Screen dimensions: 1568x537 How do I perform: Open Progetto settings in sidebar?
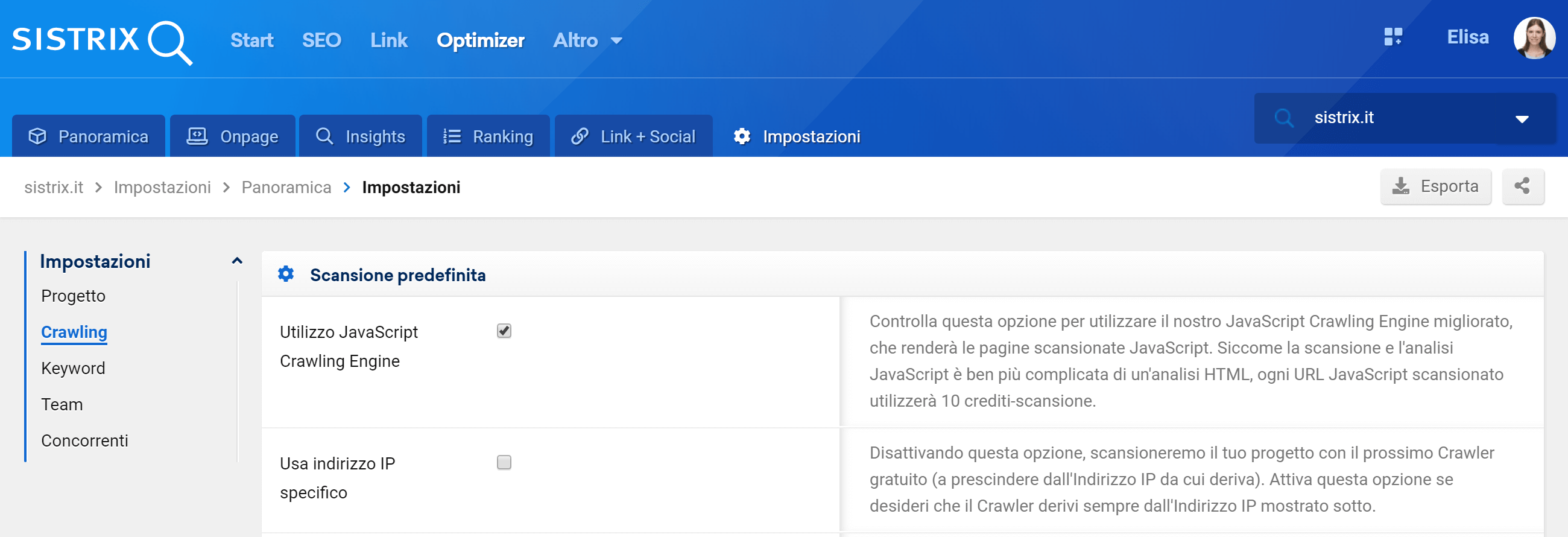tap(73, 296)
